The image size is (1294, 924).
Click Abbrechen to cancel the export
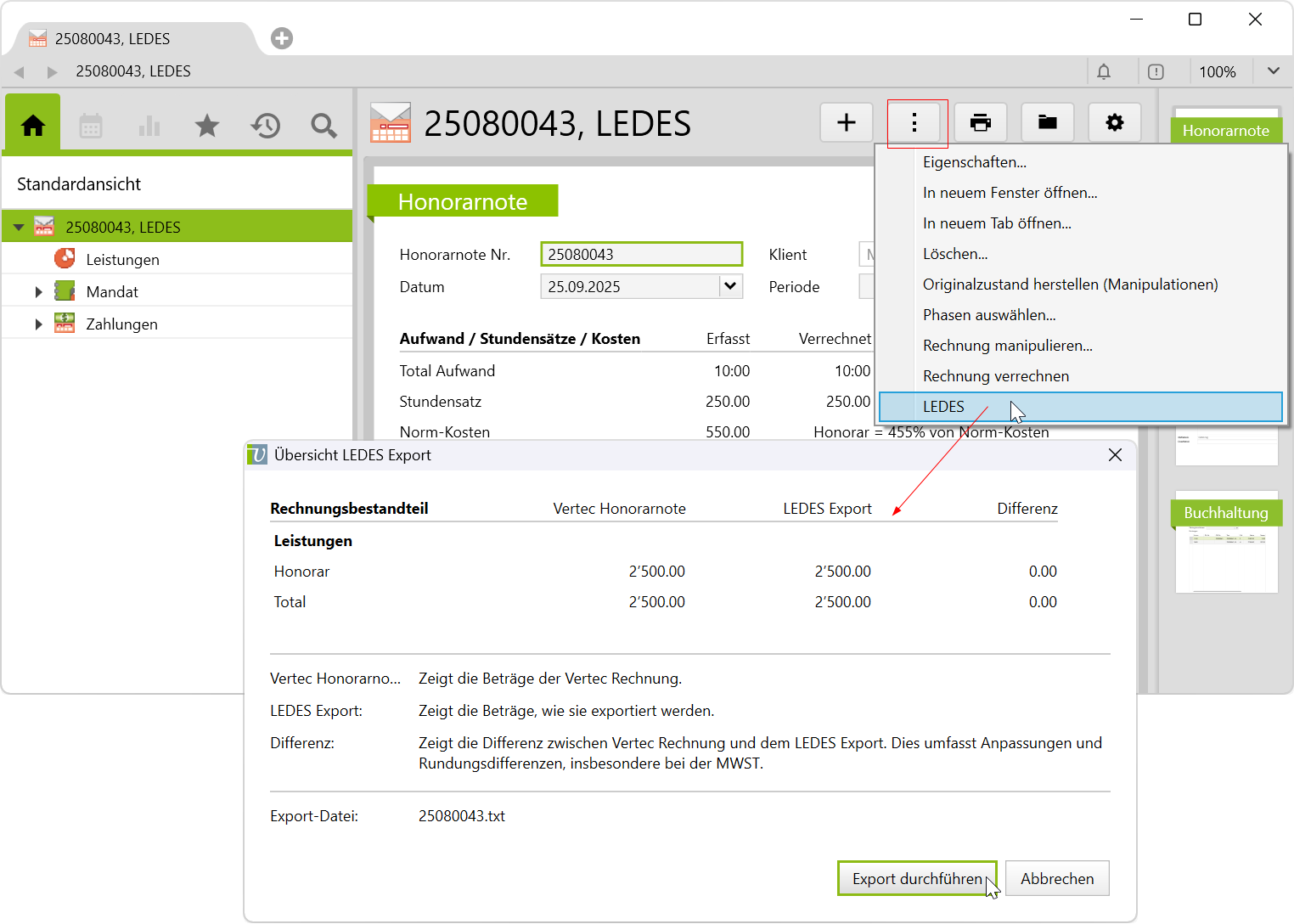(x=1056, y=878)
